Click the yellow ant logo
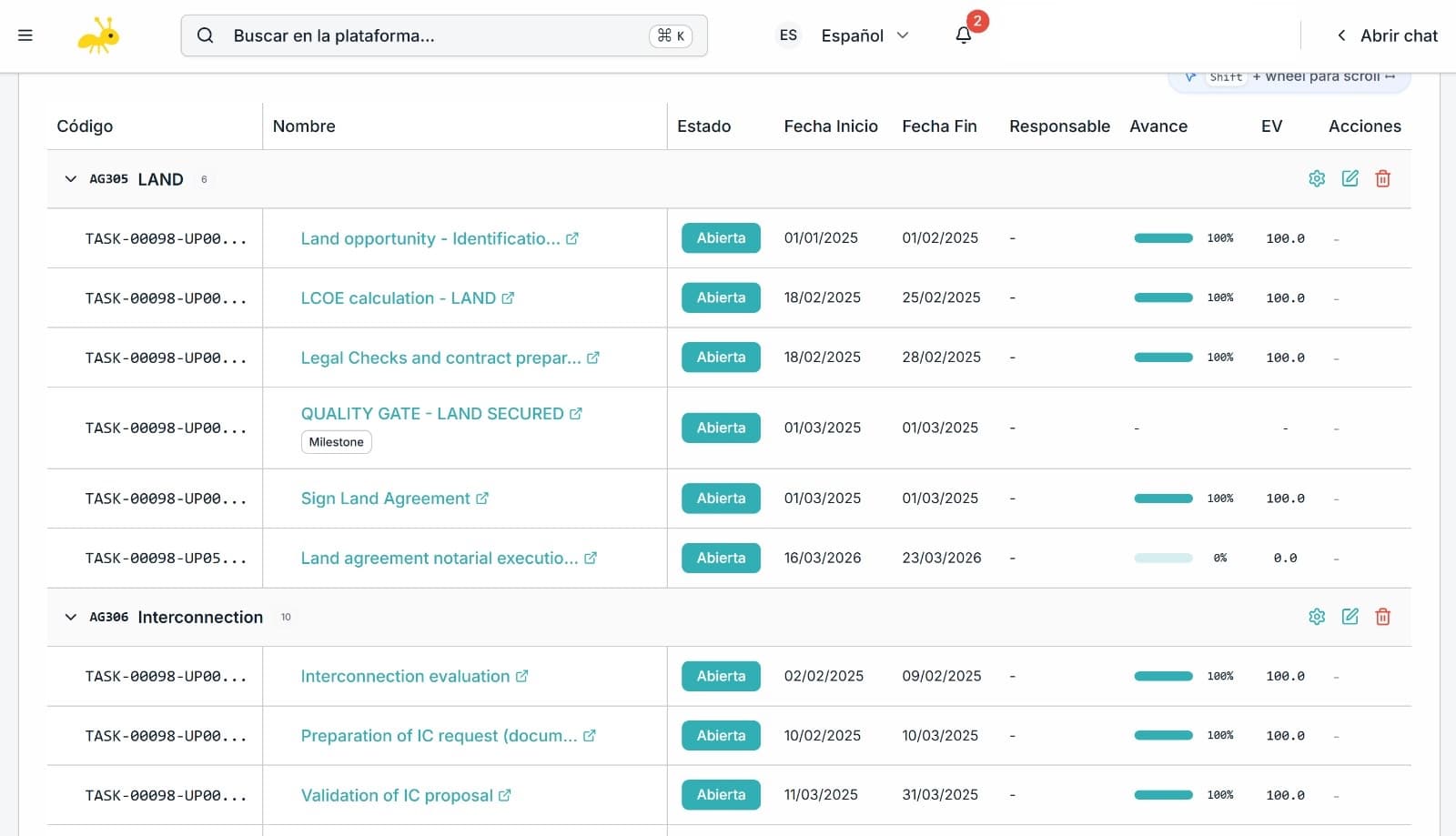 point(98,35)
